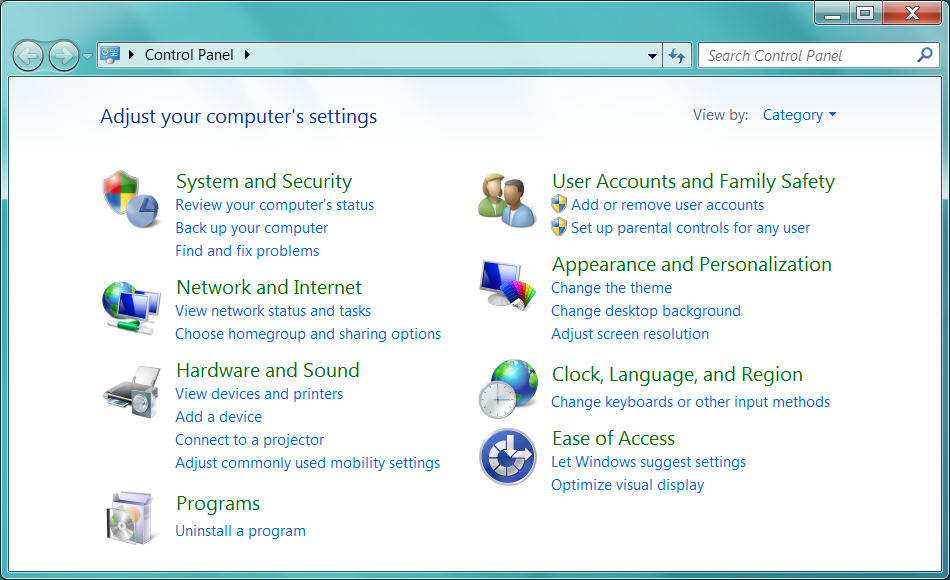Open the Network and Internet globe icon
The width and height of the screenshot is (950, 580).
131,307
